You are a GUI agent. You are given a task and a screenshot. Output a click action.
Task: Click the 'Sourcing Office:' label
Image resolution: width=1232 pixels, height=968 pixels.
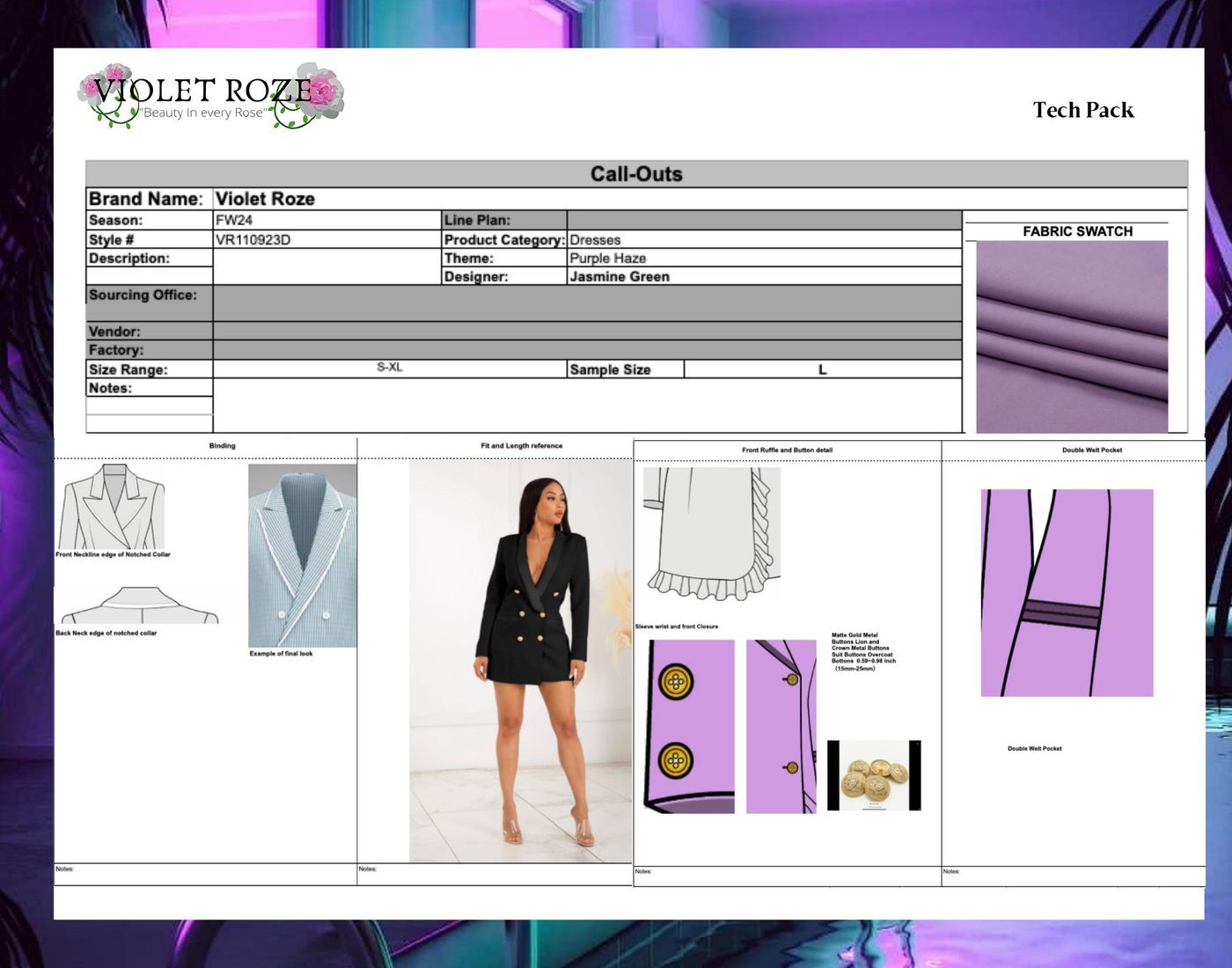[x=143, y=295]
